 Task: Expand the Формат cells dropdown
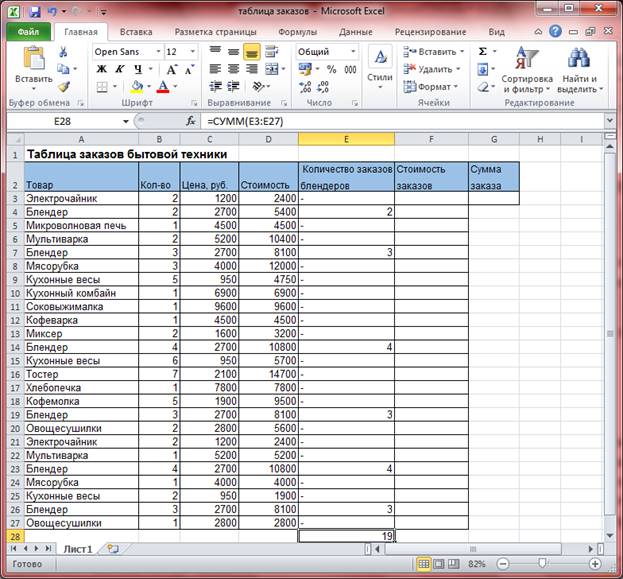pyautogui.click(x=456, y=87)
